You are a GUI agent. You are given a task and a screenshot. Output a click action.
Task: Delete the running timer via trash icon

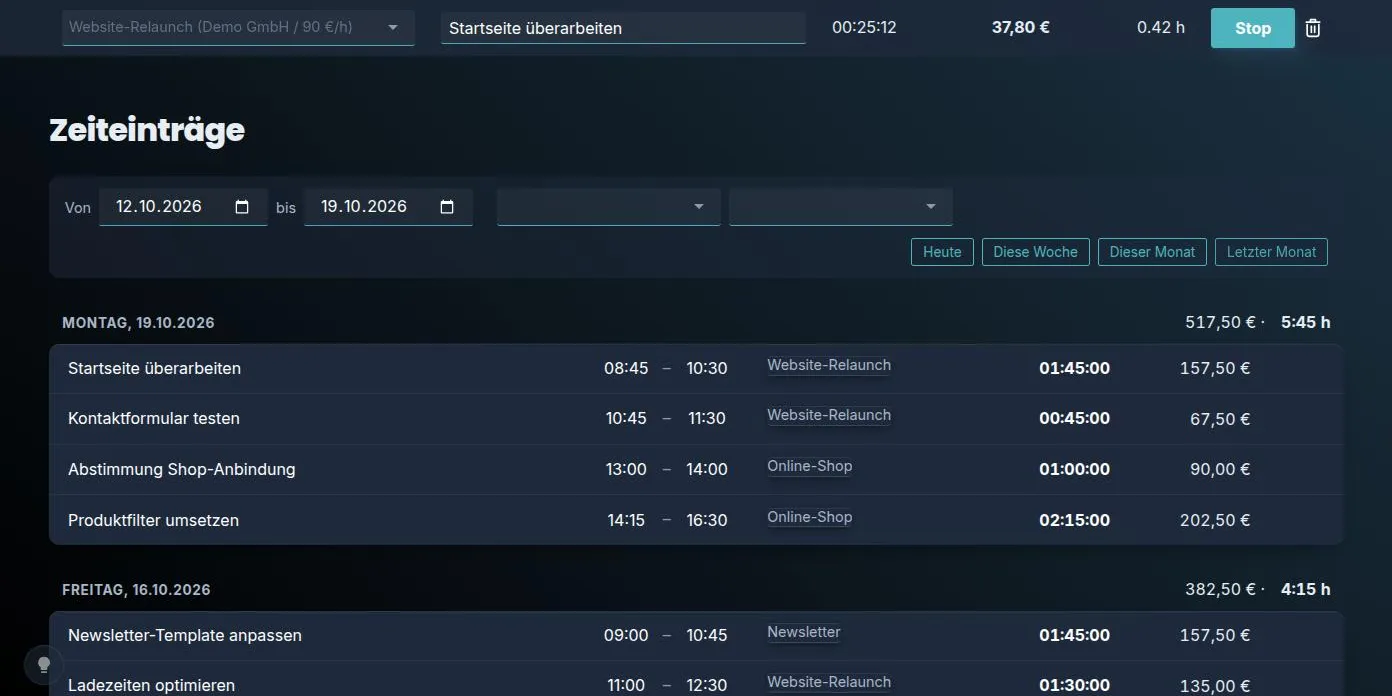coord(1313,28)
